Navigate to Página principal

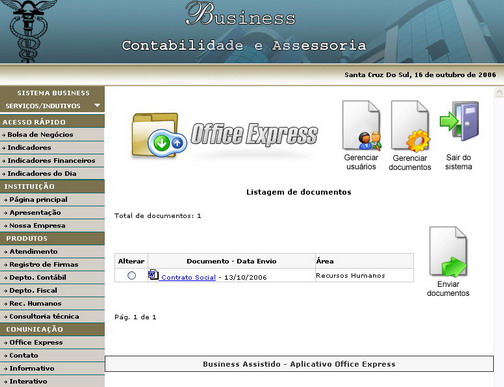click(x=52, y=200)
